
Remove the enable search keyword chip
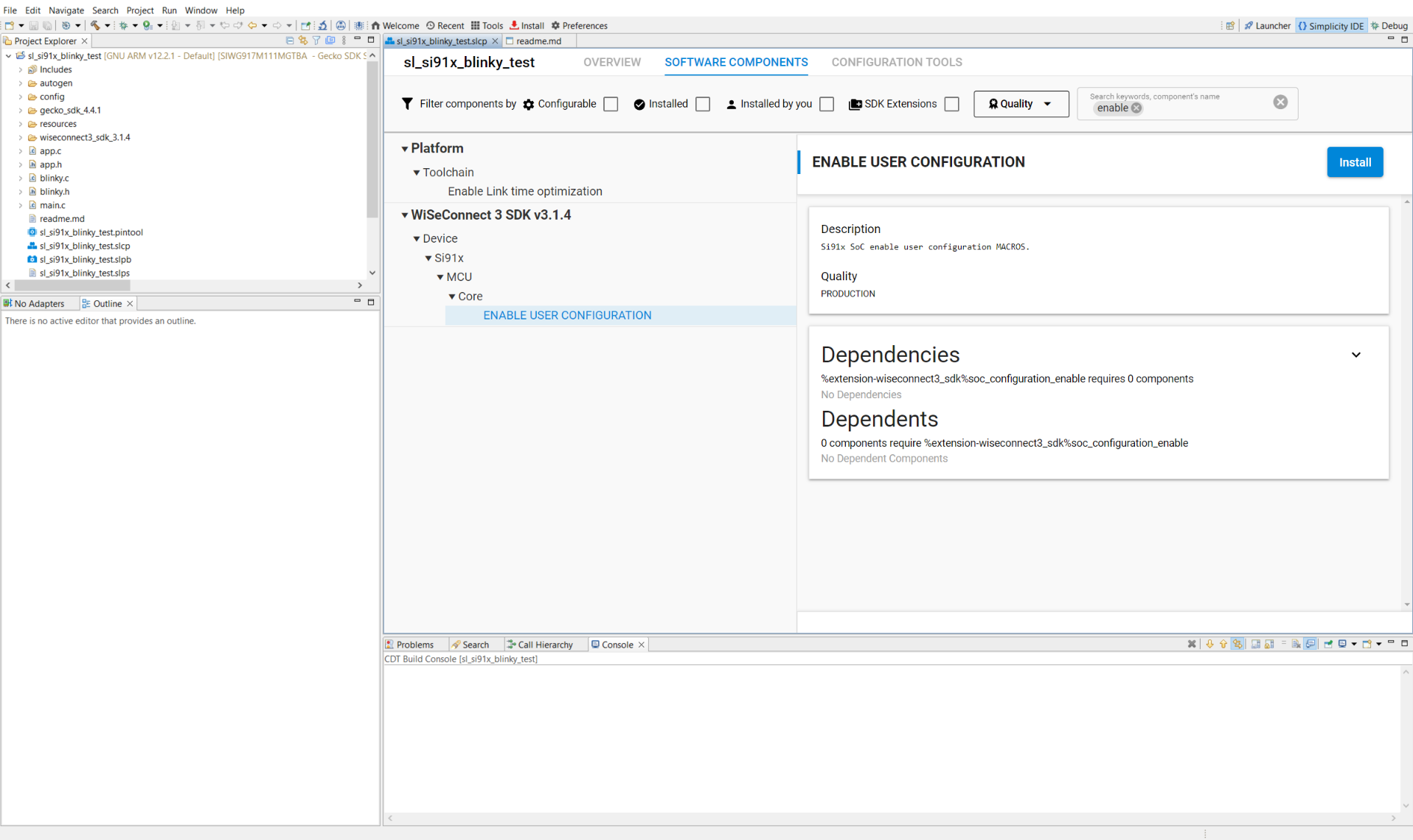(1136, 108)
